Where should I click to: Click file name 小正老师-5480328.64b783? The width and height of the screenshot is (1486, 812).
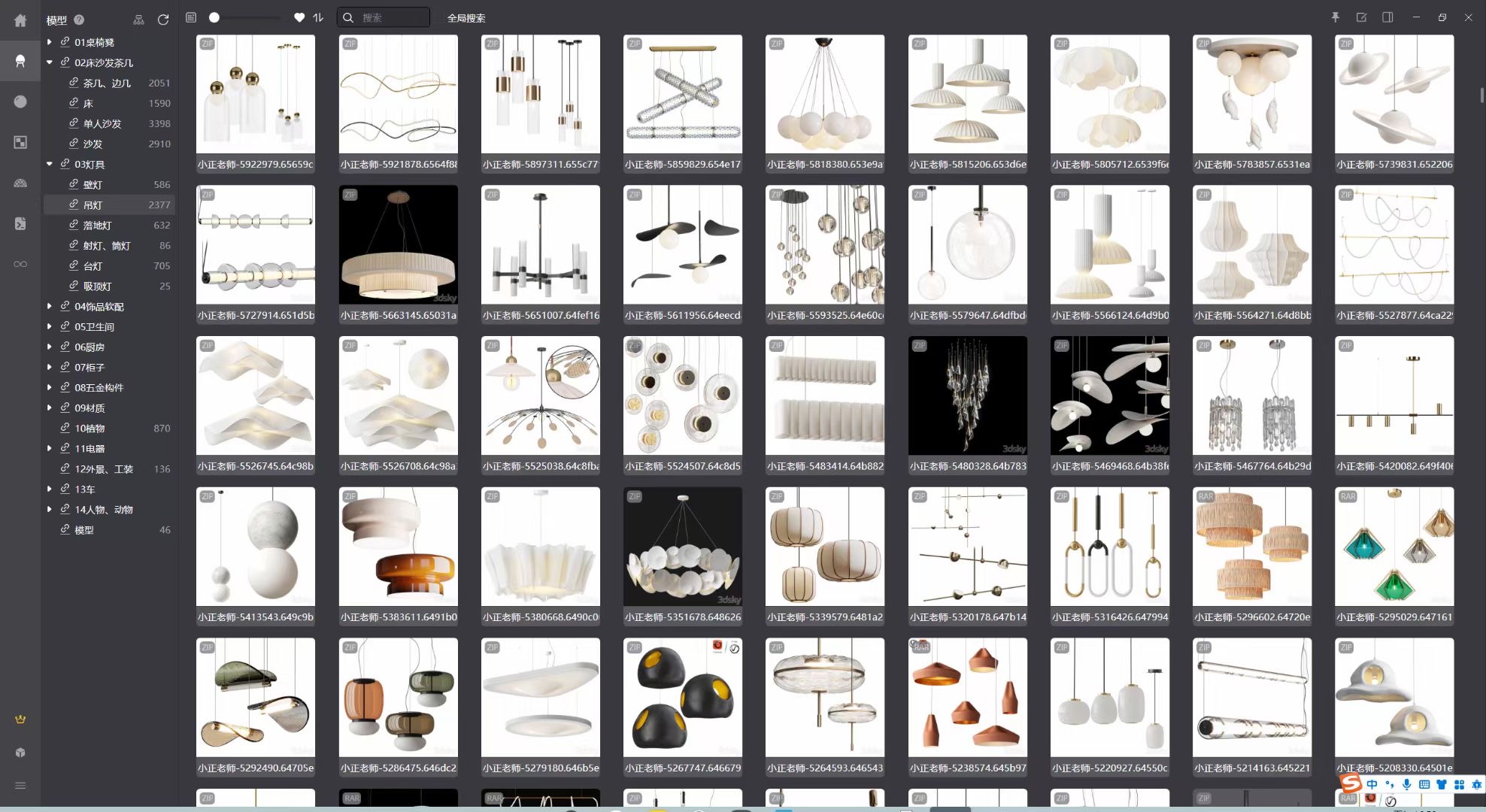[x=968, y=466]
